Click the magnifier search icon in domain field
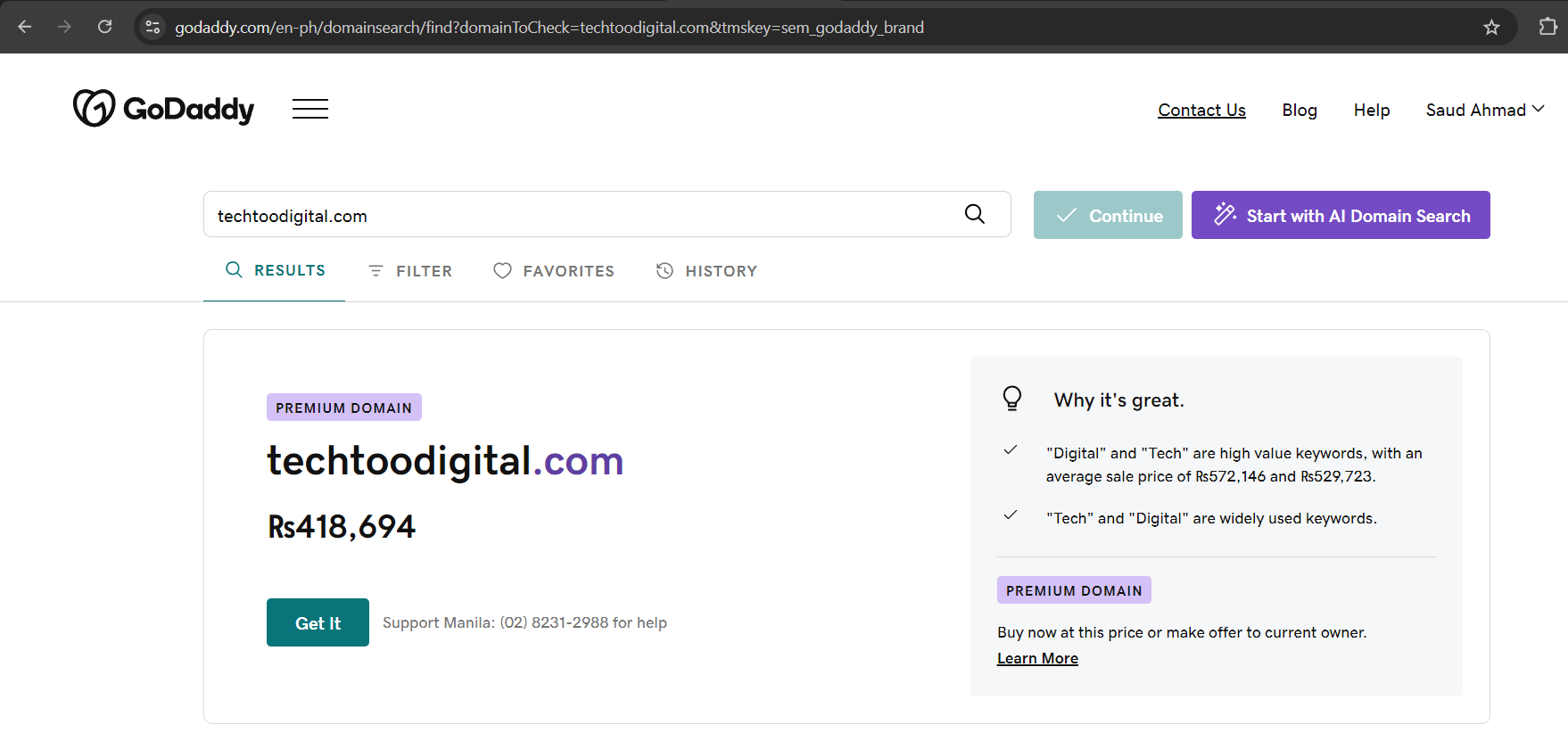Image resolution: width=1568 pixels, height=733 pixels. [x=974, y=214]
